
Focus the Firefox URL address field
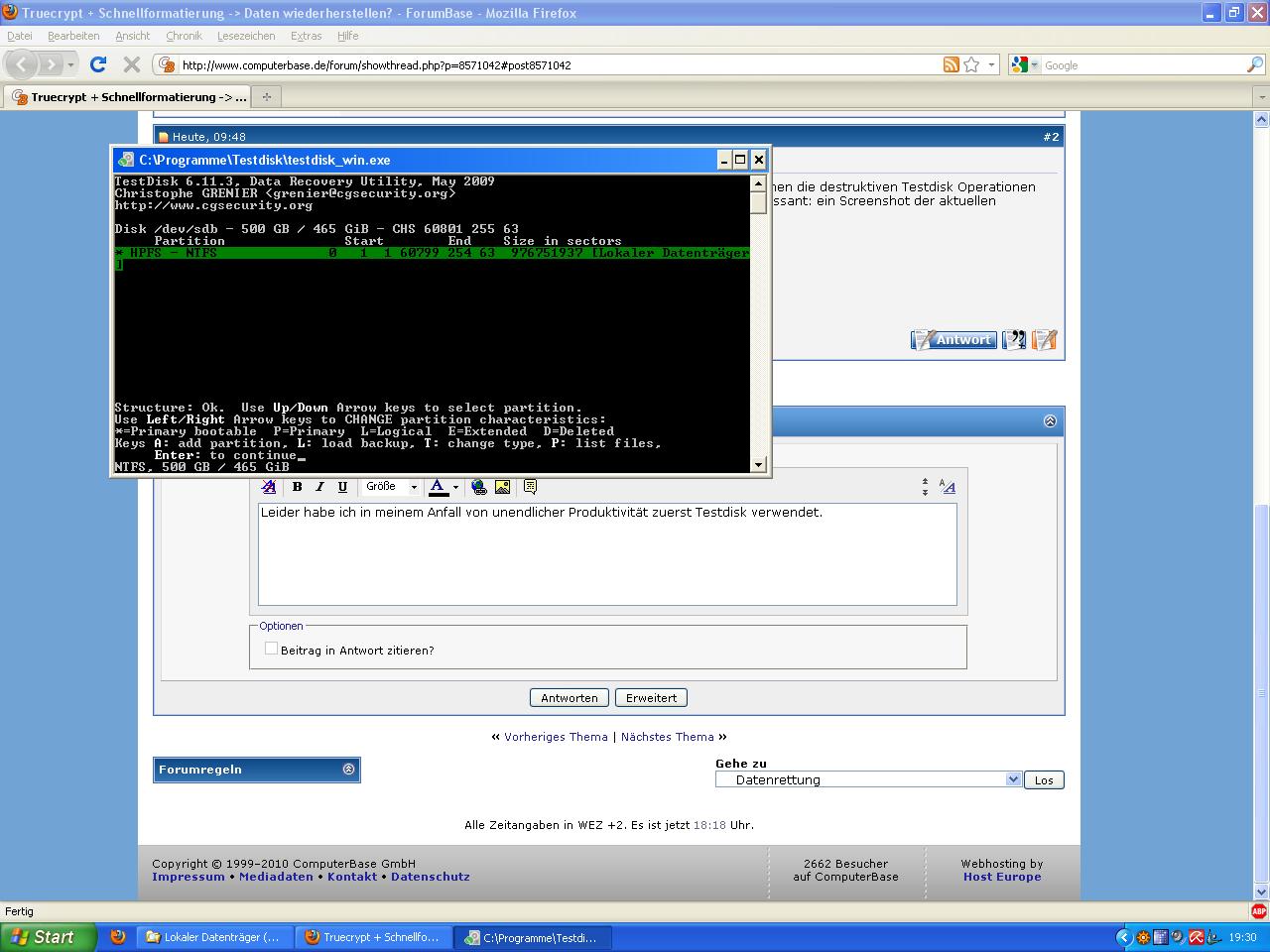coord(560,65)
